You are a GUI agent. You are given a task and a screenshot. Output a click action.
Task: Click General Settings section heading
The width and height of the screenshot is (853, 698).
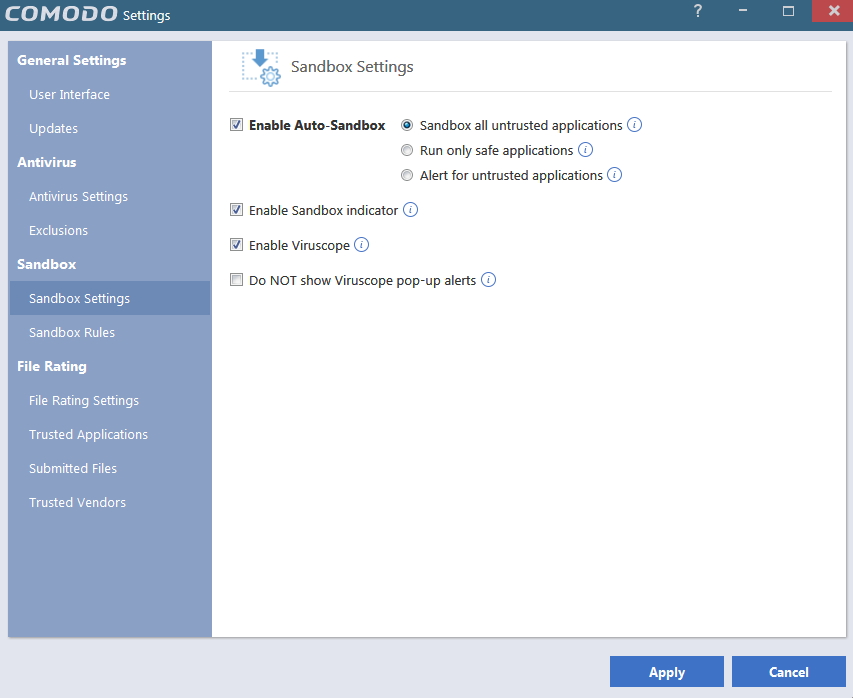[71, 60]
